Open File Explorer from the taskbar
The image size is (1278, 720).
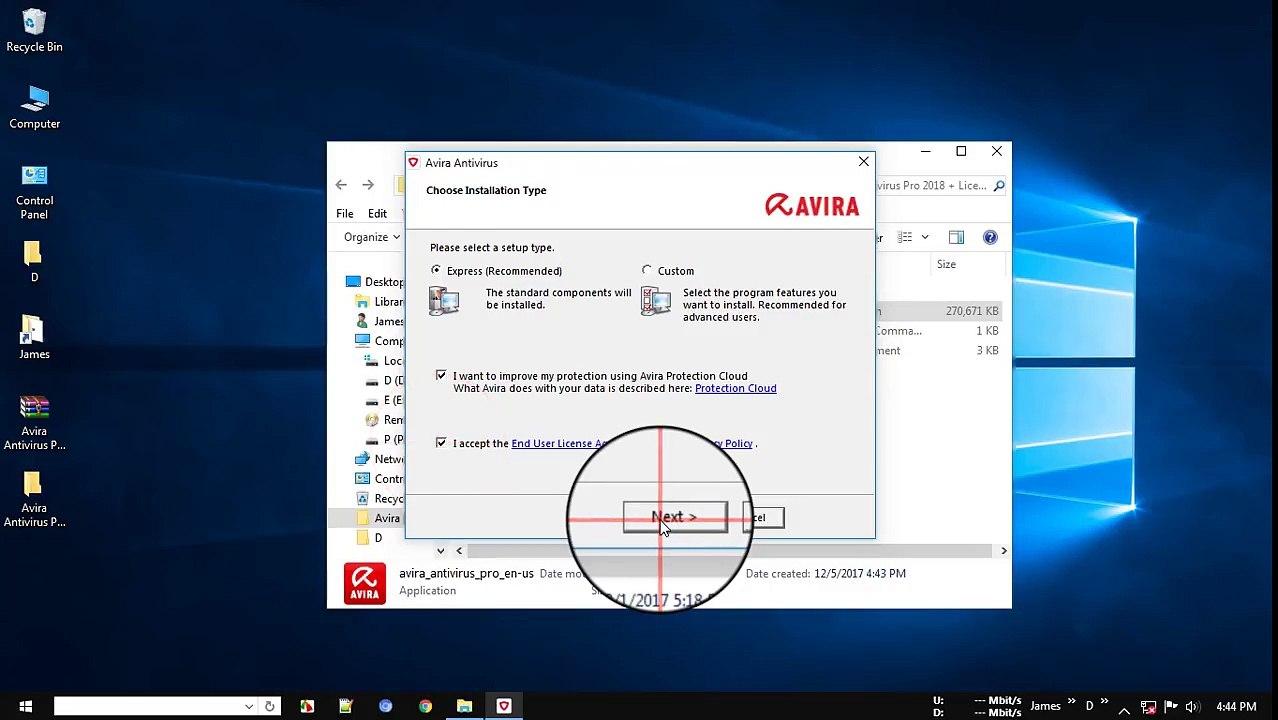click(464, 706)
